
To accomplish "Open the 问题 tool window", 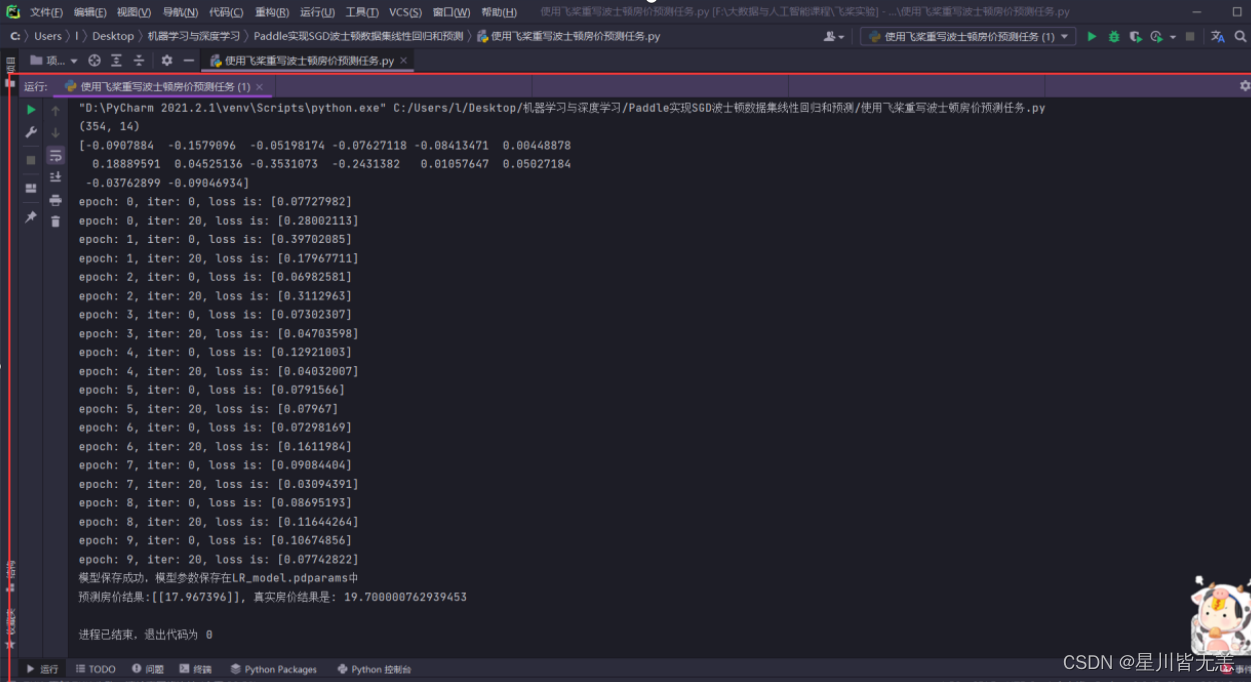I will 147,669.
